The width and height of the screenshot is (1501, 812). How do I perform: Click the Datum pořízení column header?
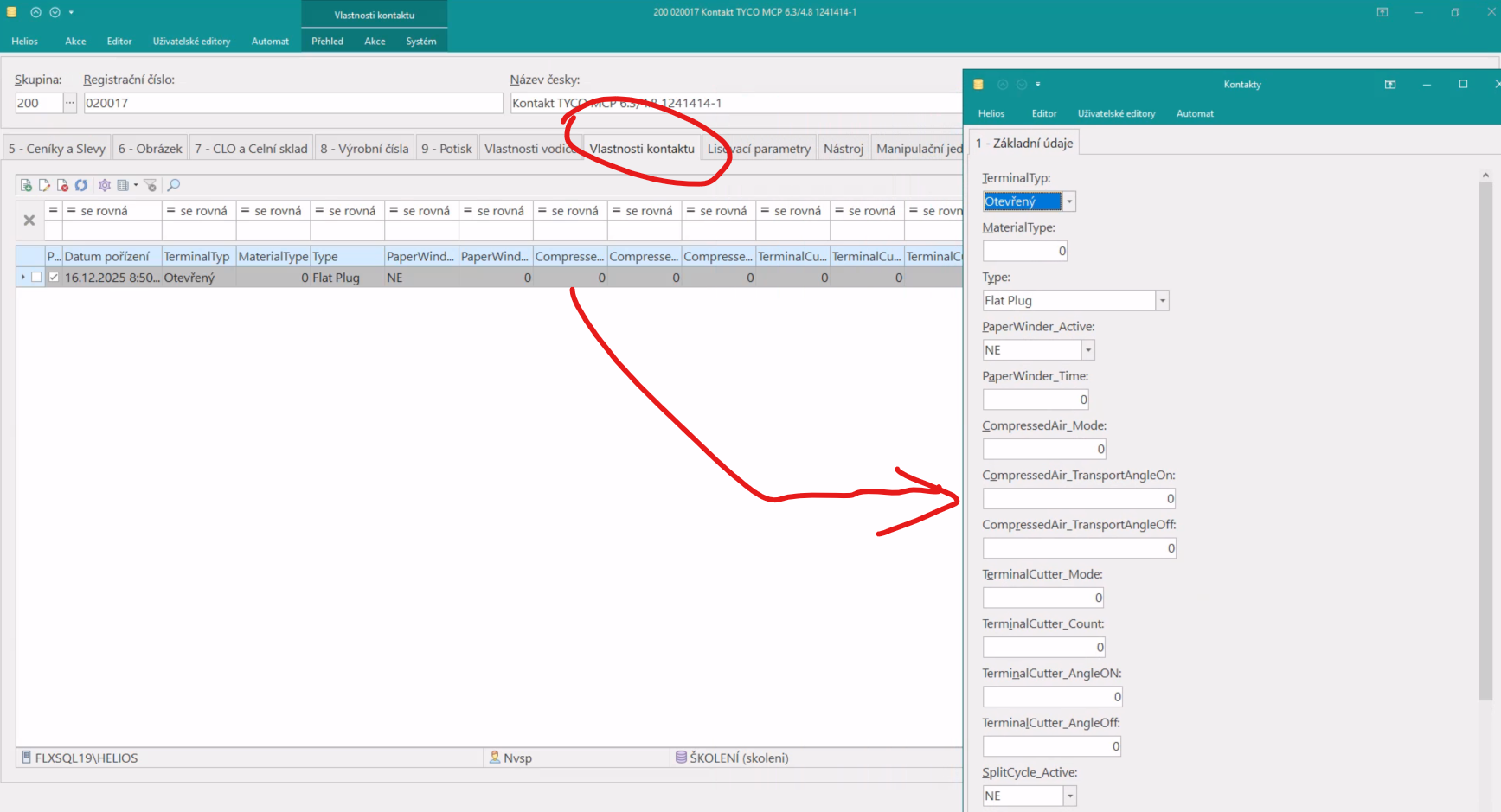107,257
